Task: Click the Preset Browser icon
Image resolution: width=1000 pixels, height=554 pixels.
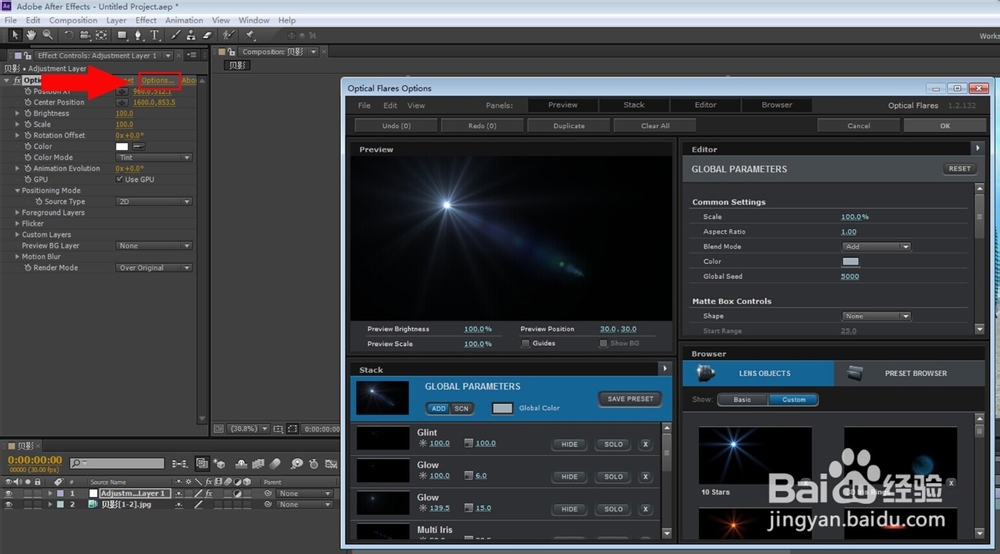Action: pos(855,373)
